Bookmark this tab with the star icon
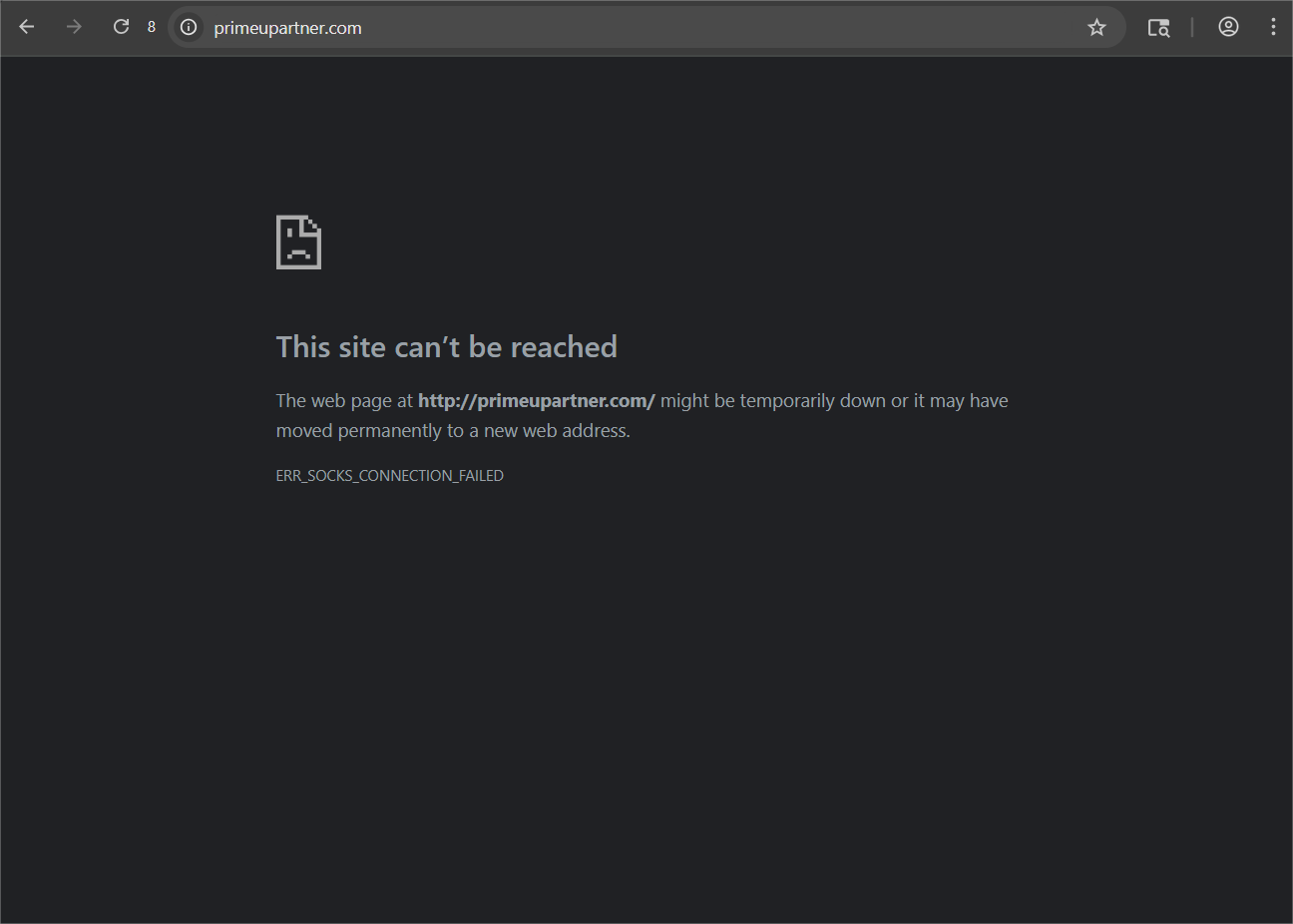 click(x=1096, y=27)
